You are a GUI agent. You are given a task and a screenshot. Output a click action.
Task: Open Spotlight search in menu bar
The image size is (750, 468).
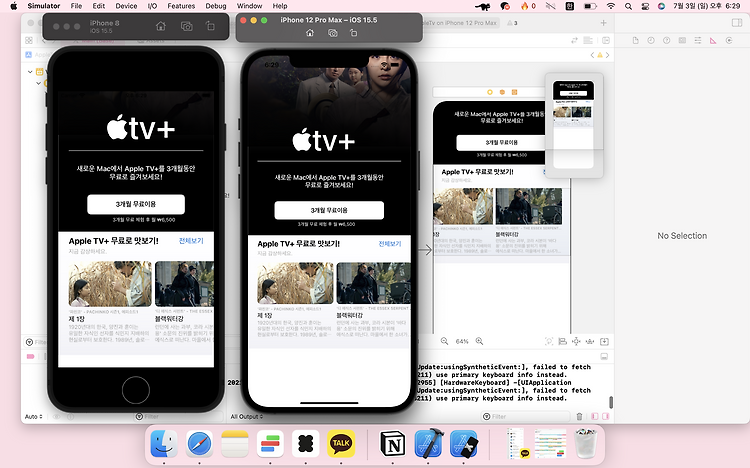coord(628,6)
